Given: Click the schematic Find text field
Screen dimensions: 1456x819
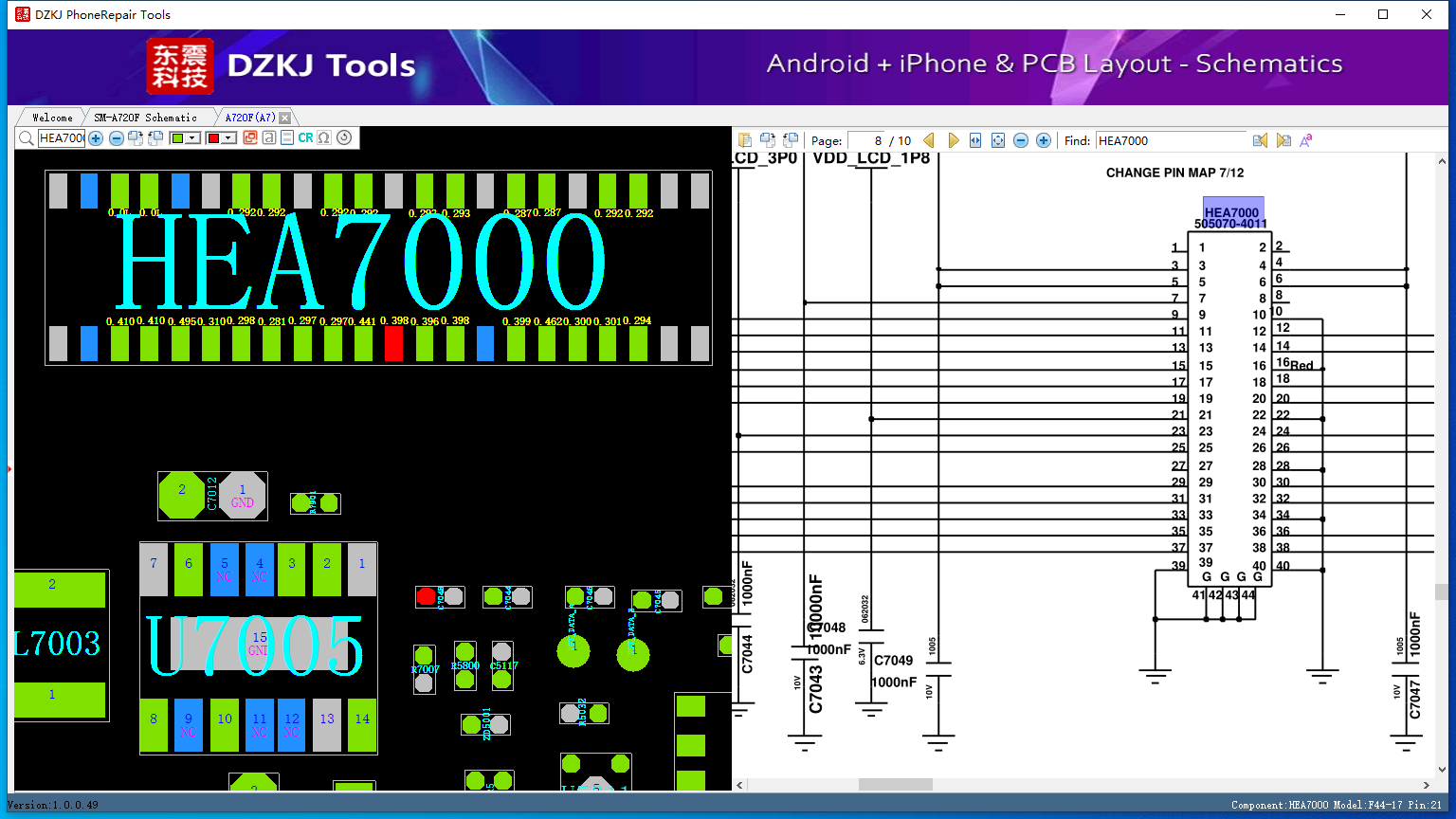Looking at the screenshot, I should point(1171,140).
